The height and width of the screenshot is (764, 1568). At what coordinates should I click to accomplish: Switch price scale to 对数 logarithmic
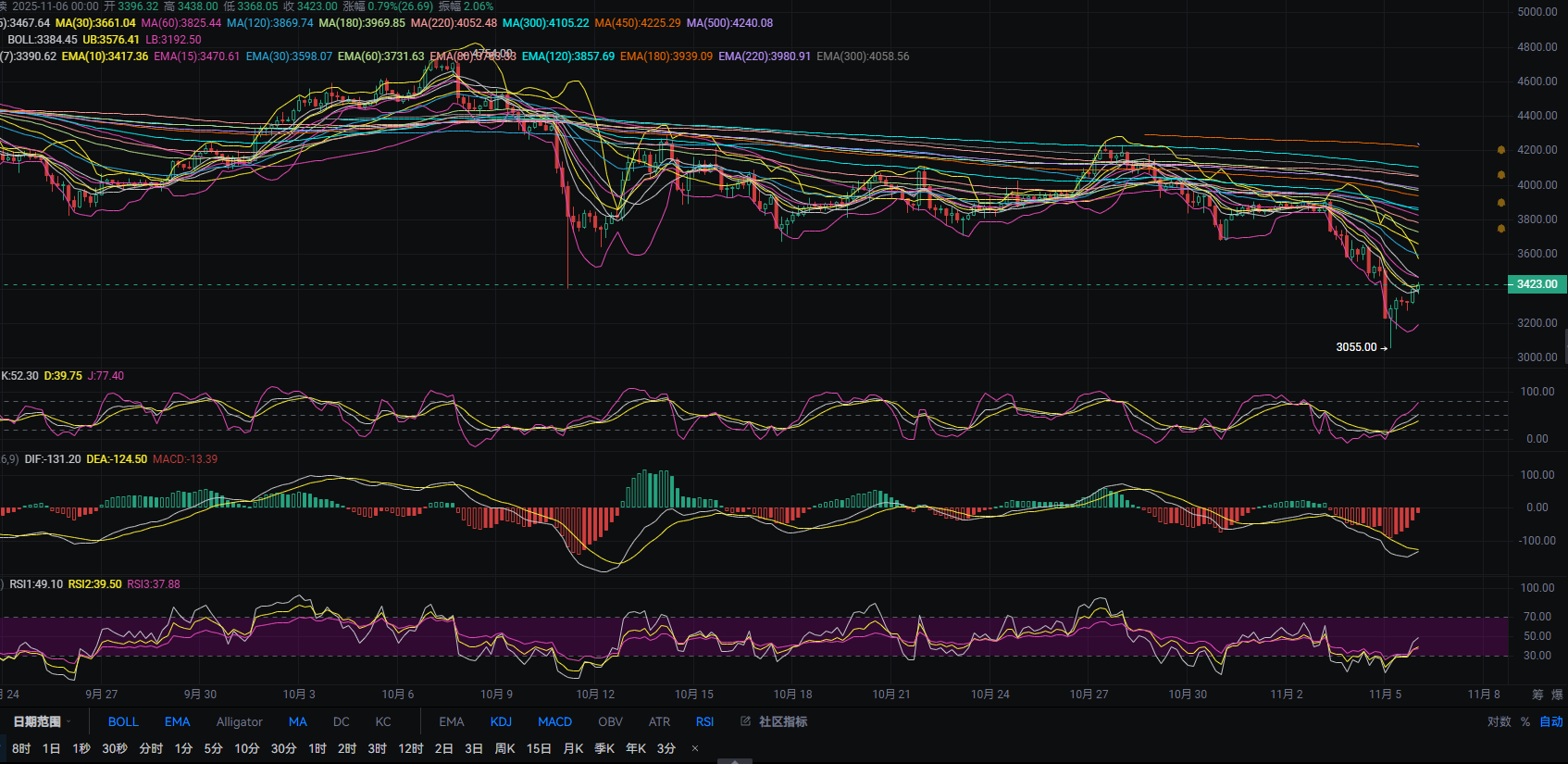coord(1499,721)
